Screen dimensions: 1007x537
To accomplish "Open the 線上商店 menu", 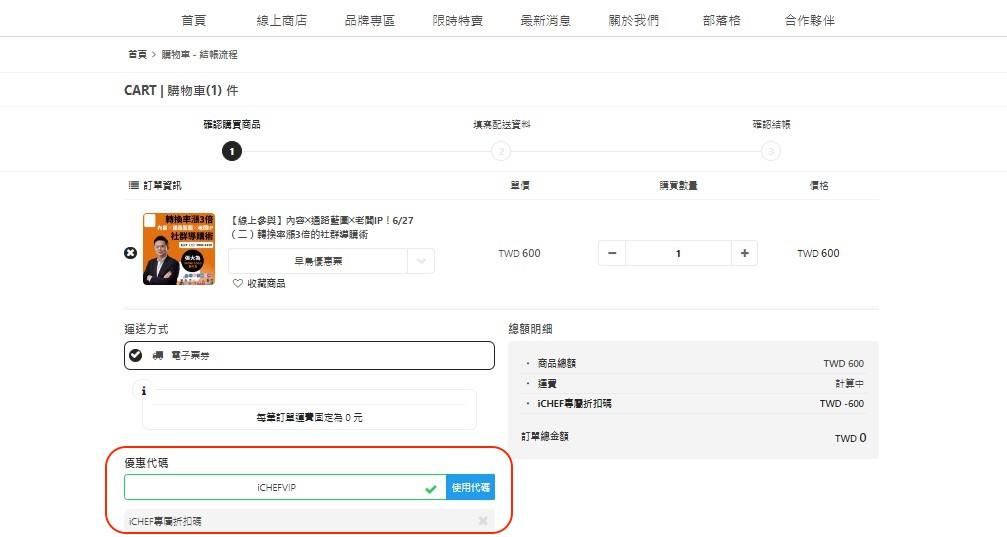I will click(282, 20).
